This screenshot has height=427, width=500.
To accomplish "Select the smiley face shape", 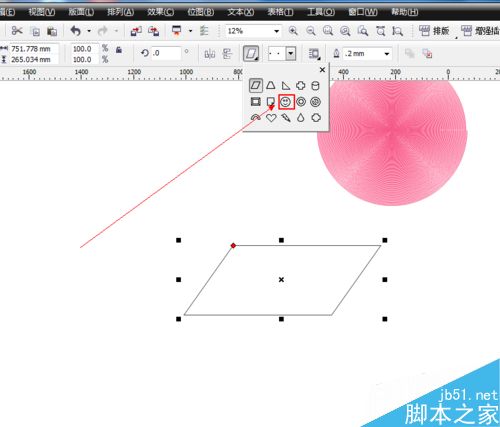I will (285, 102).
